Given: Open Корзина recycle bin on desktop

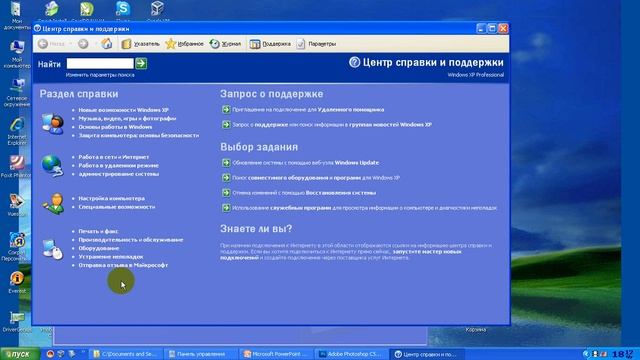Looking at the screenshot, I should [476, 329].
